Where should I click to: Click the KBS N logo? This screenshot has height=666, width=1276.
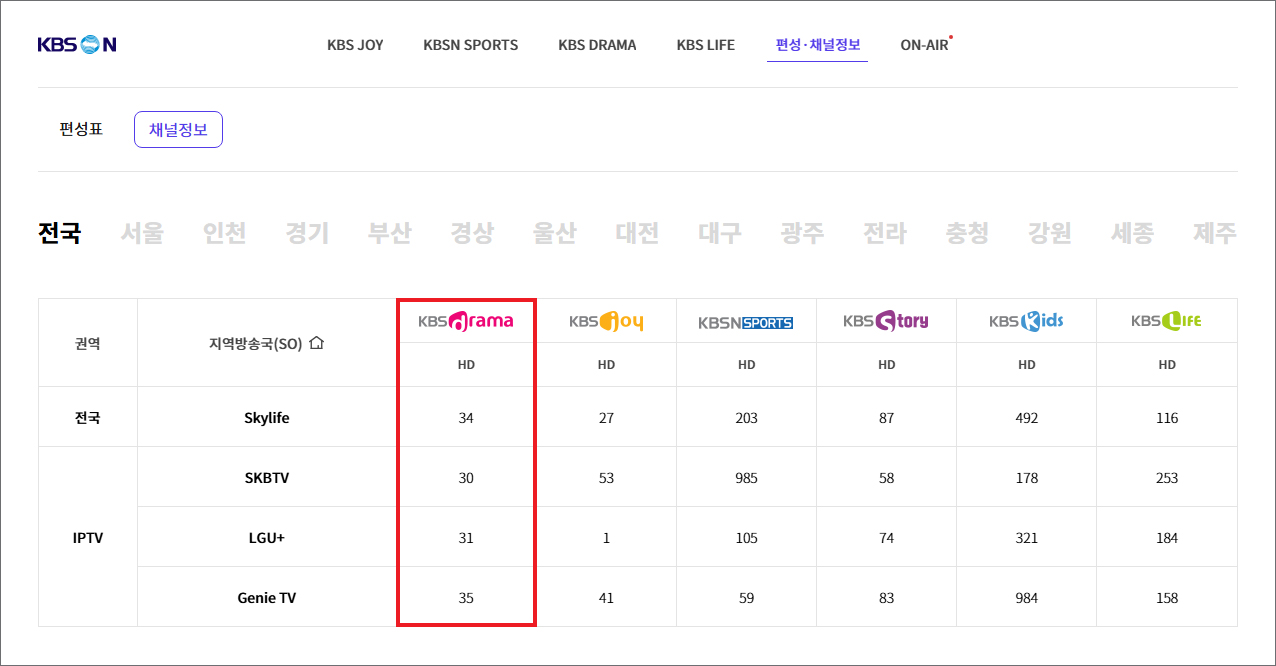tap(77, 44)
